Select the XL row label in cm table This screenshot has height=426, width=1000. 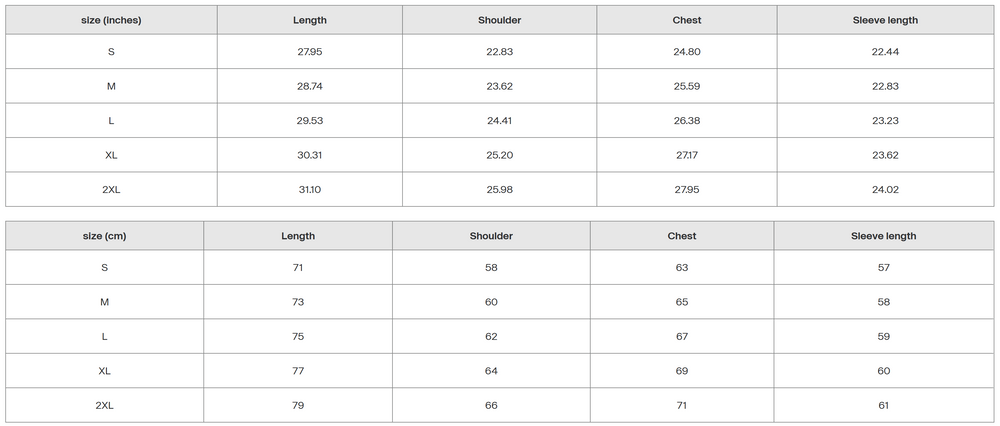[104, 371]
